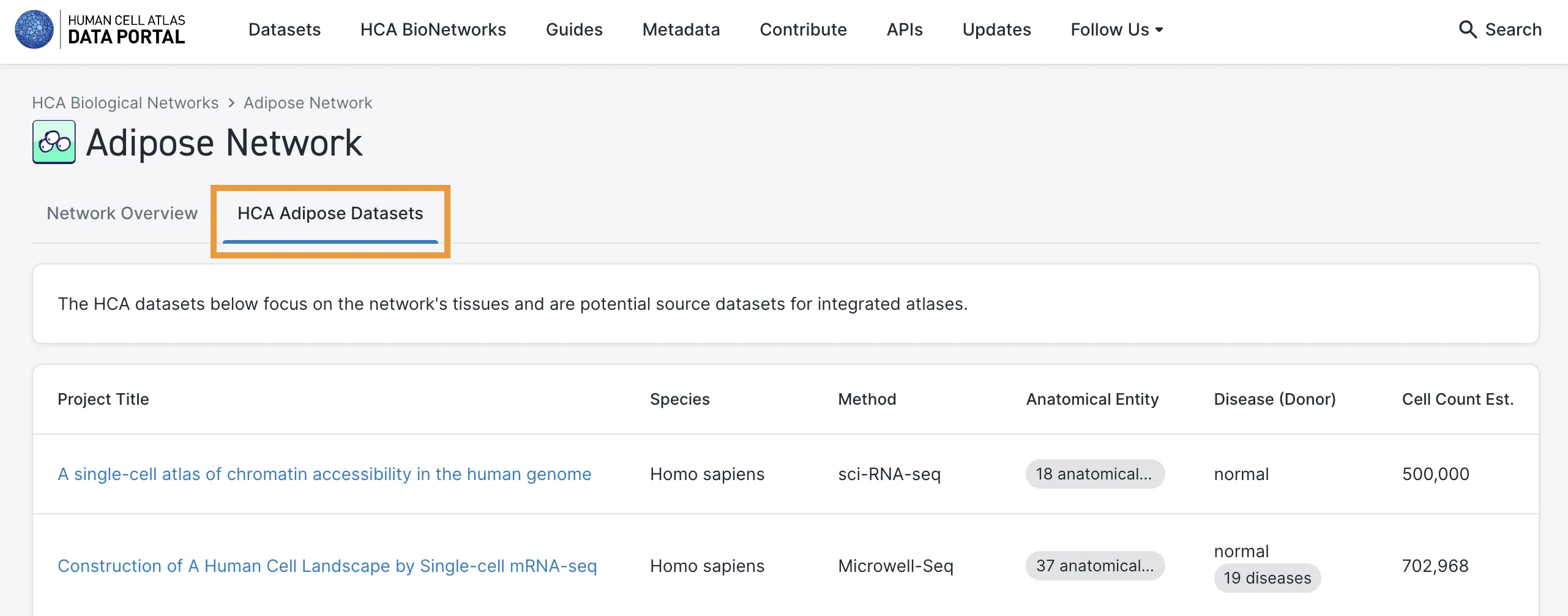Screen dimensions: 1568x616
Task: Select the HCA Adipose Datasets tab
Action: coord(330,213)
